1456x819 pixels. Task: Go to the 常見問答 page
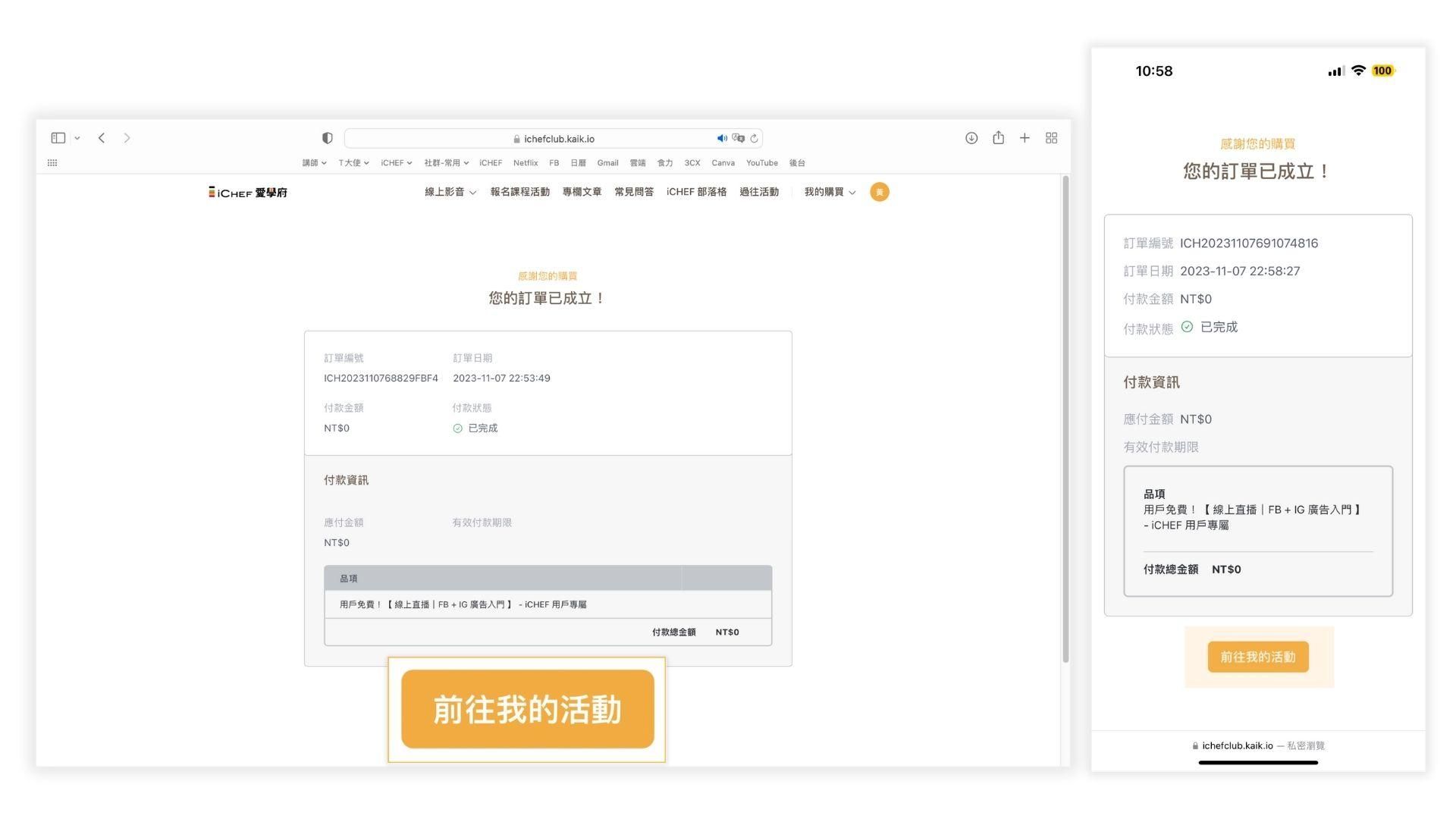(634, 193)
